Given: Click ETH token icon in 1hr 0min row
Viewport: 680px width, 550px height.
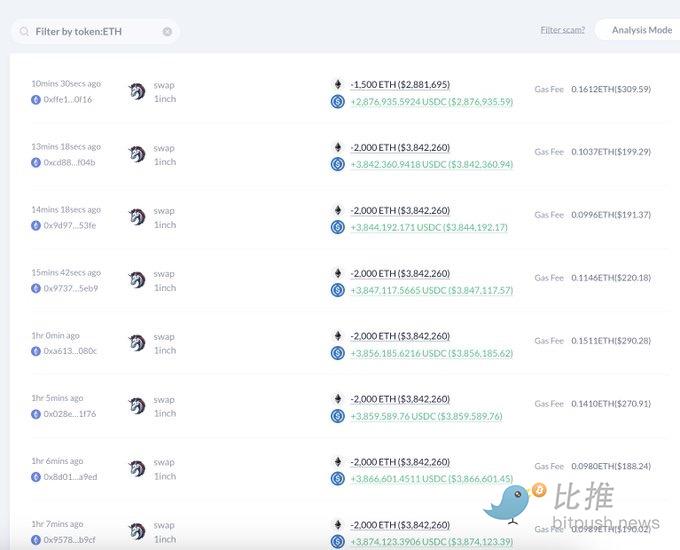Looking at the screenshot, I should pyautogui.click(x=338, y=336).
